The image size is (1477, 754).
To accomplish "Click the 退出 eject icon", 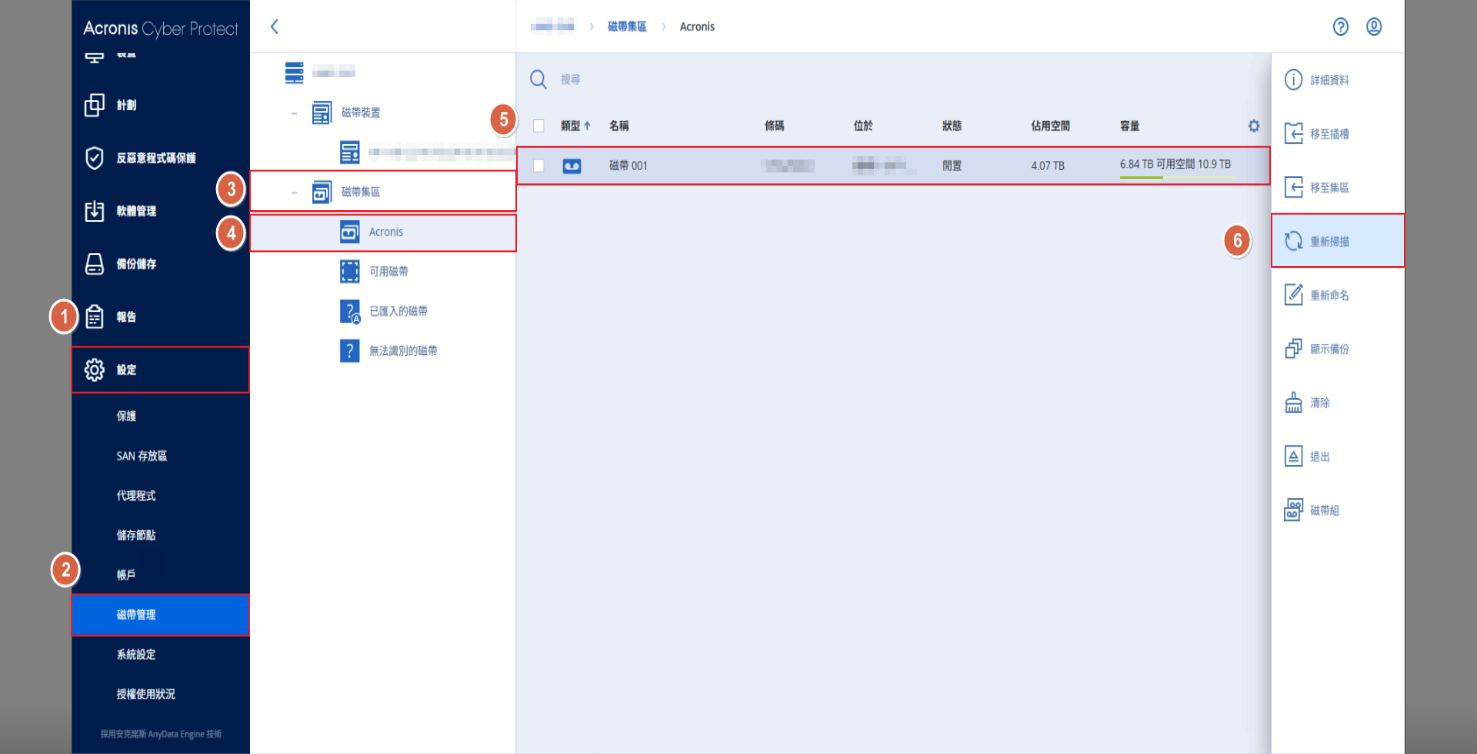I will click(x=1293, y=456).
